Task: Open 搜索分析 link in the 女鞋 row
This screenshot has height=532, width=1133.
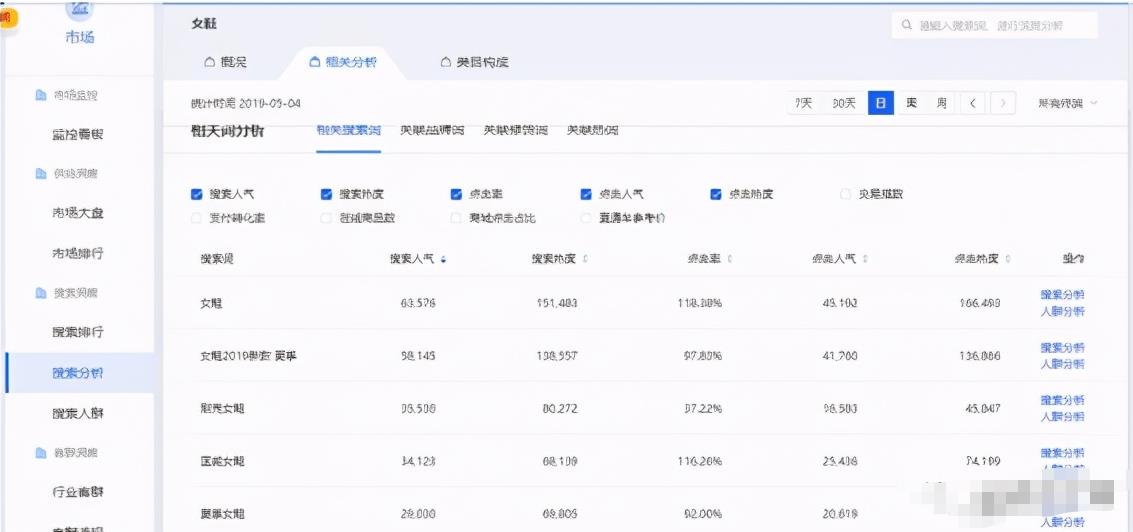Action: (1062, 295)
